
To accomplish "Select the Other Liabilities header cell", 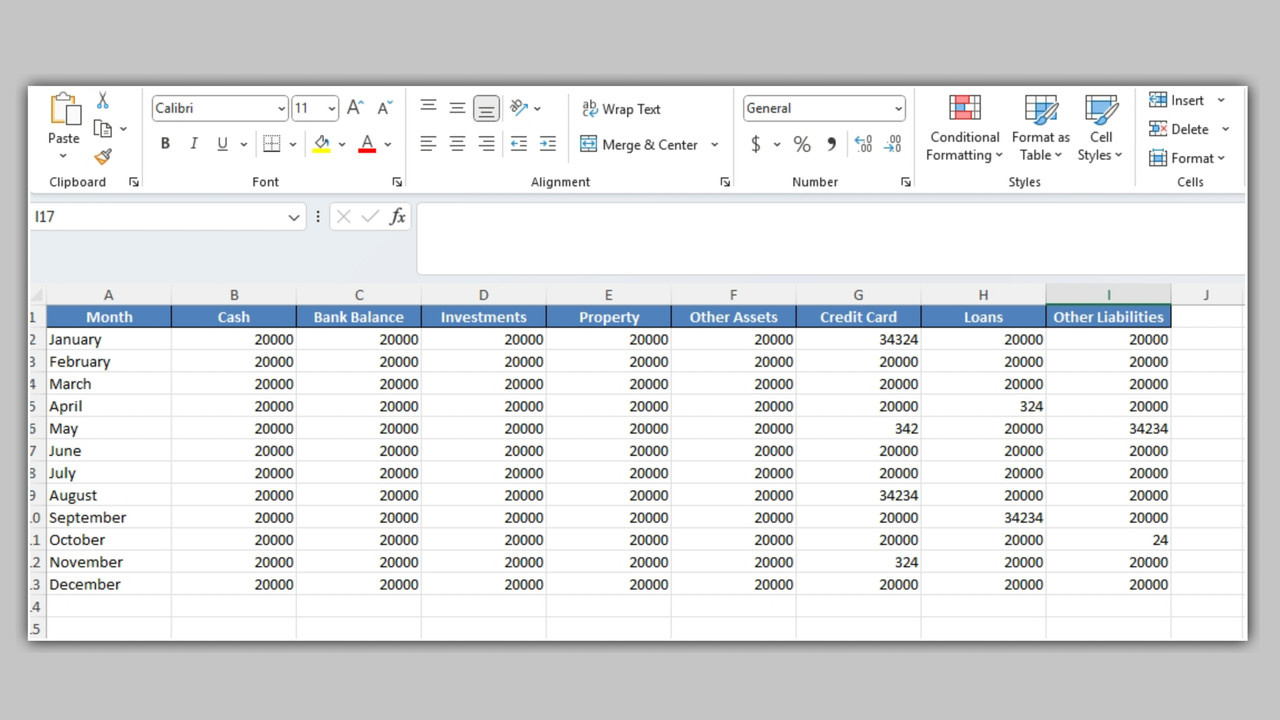I will (1108, 317).
